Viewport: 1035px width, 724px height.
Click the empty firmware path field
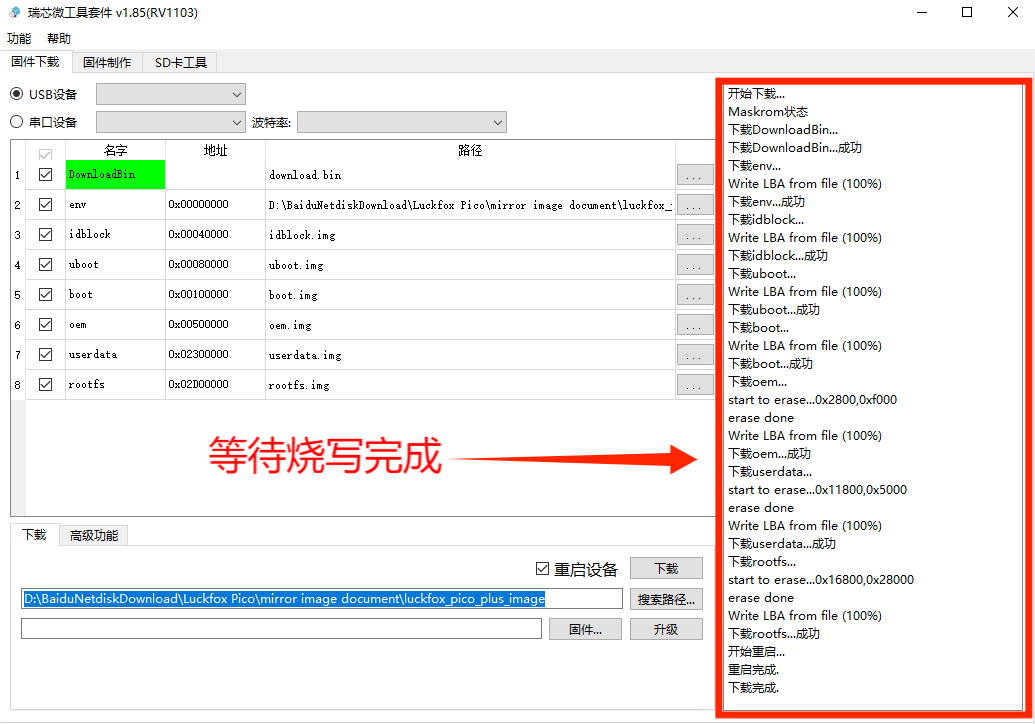tap(281, 629)
